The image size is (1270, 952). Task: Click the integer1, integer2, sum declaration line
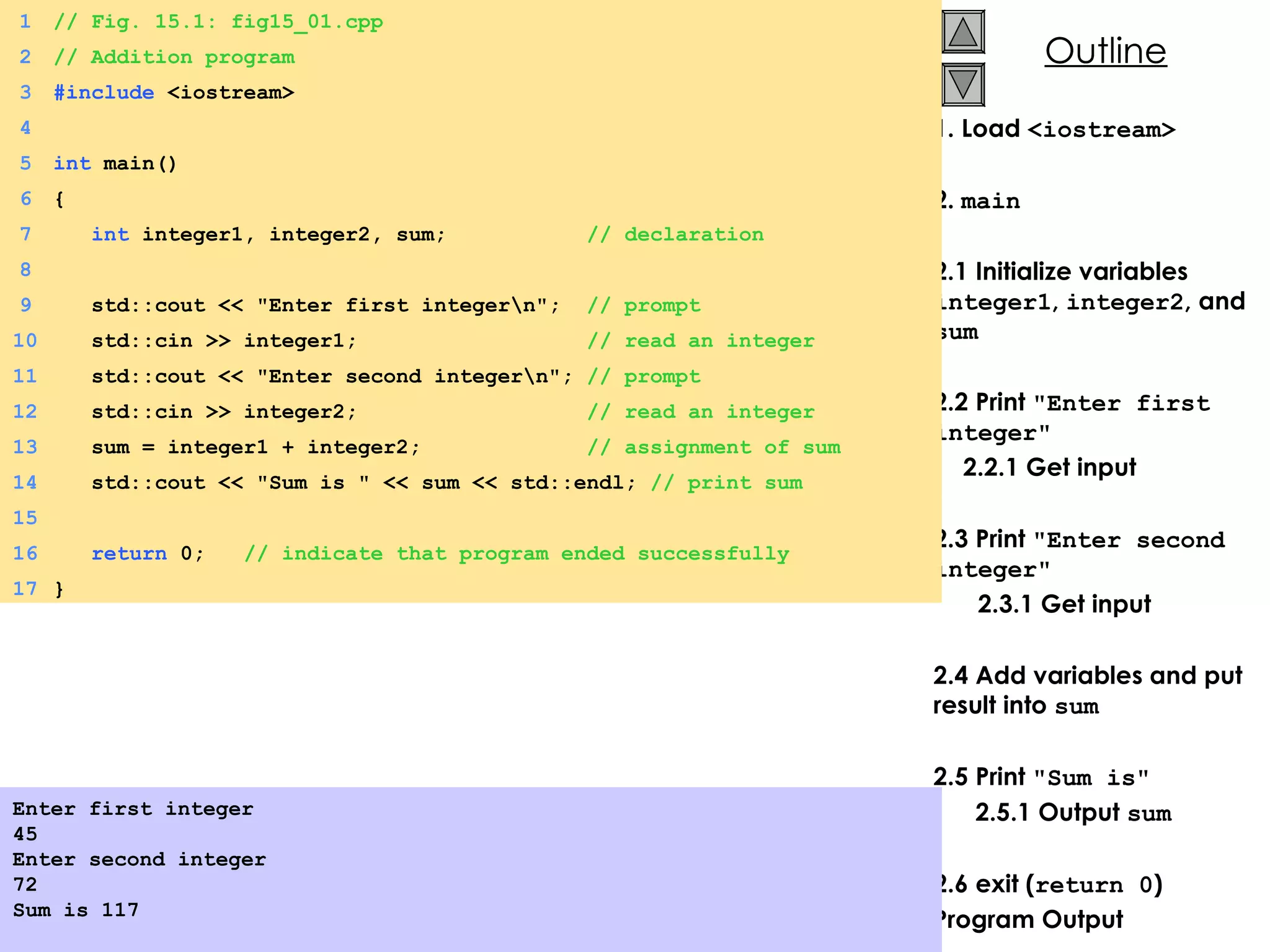point(269,234)
